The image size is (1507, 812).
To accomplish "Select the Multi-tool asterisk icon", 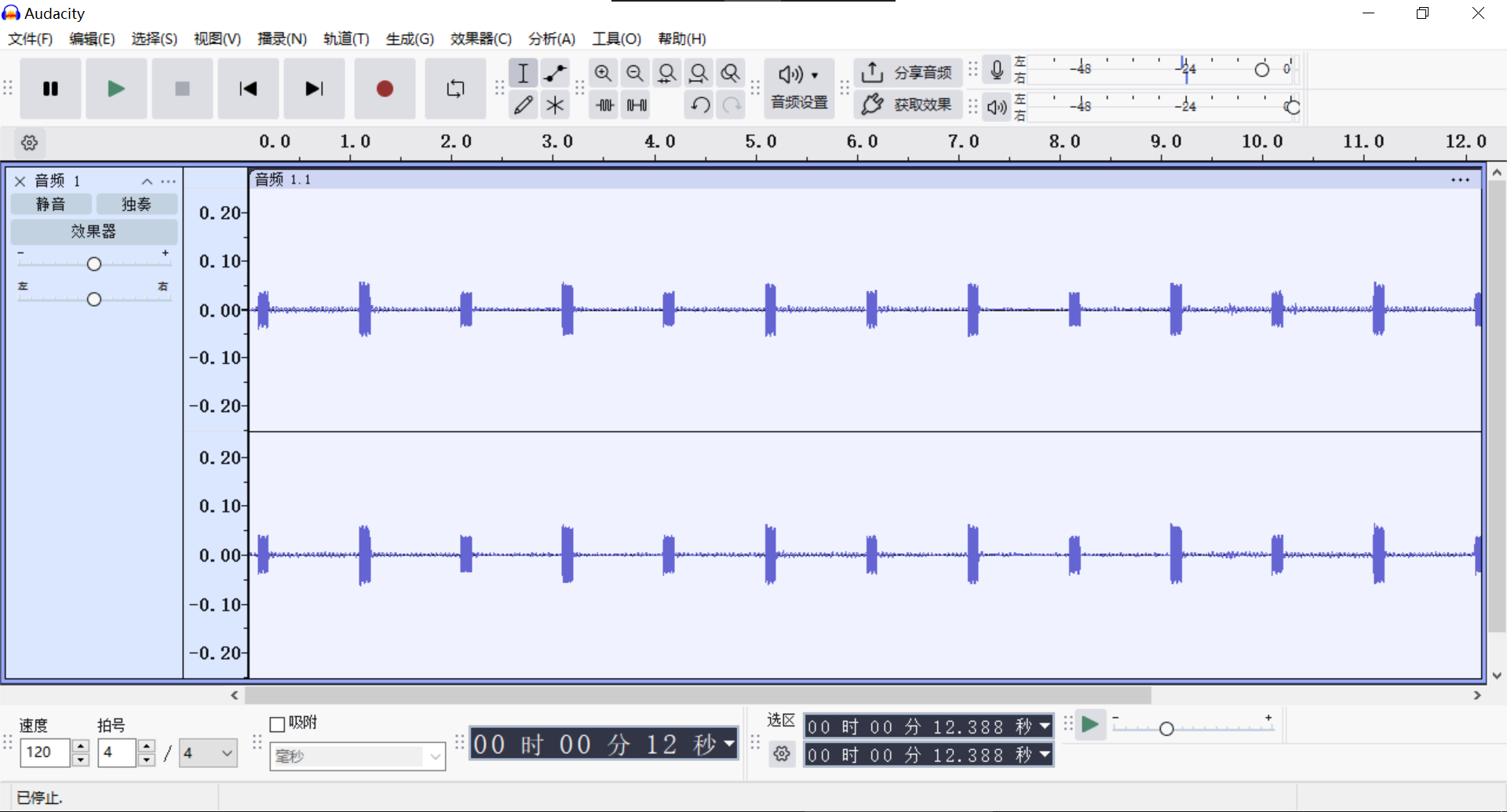I will click(555, 104).
